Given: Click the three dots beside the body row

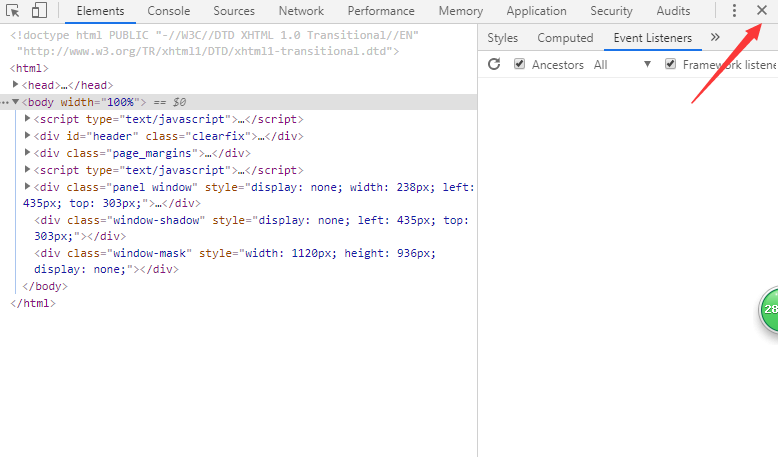Looking at the screenshot, I should (5, 103).
